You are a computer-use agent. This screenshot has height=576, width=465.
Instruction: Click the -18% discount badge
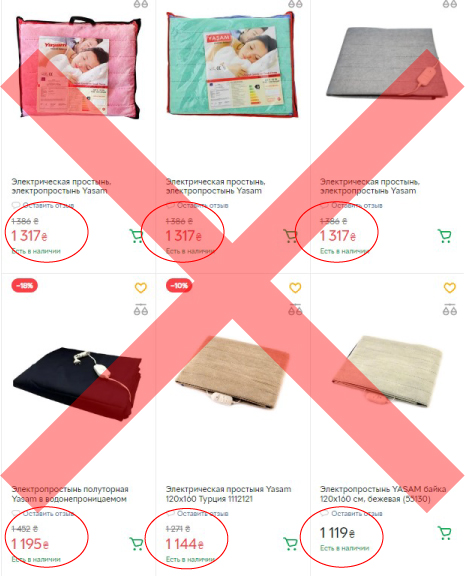[x=25, y=285]
